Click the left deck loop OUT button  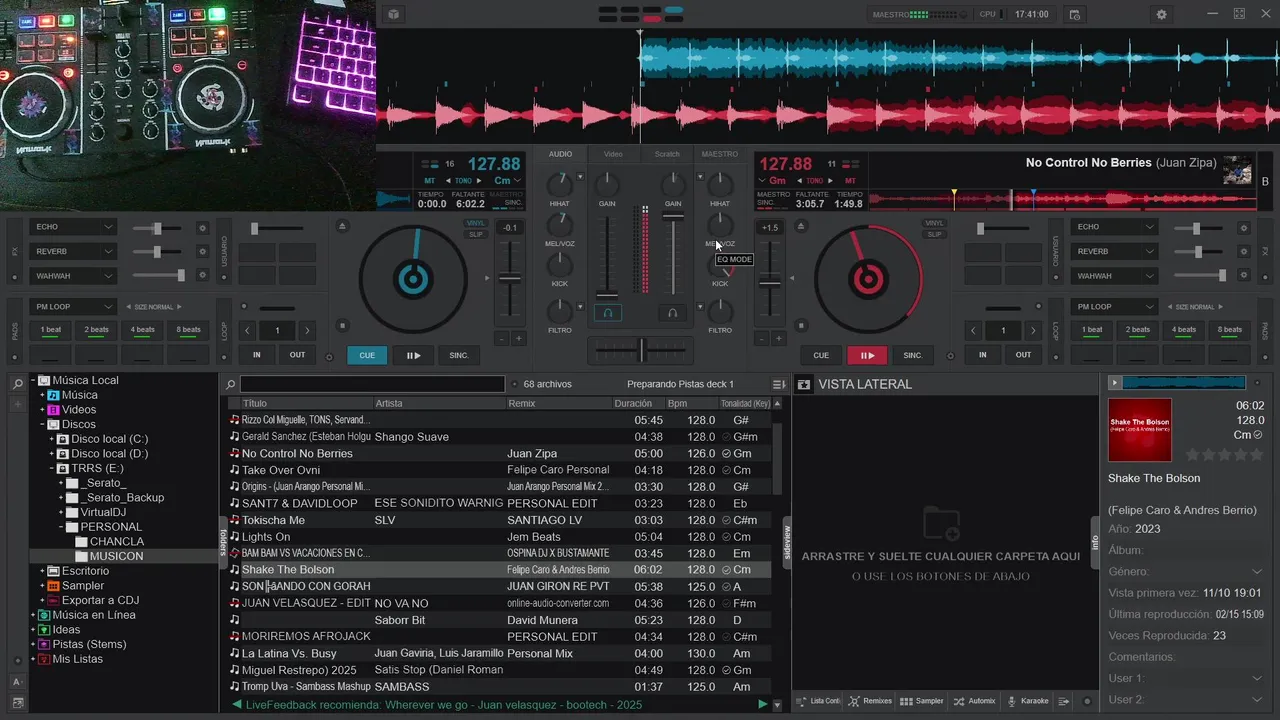(297, 355)
